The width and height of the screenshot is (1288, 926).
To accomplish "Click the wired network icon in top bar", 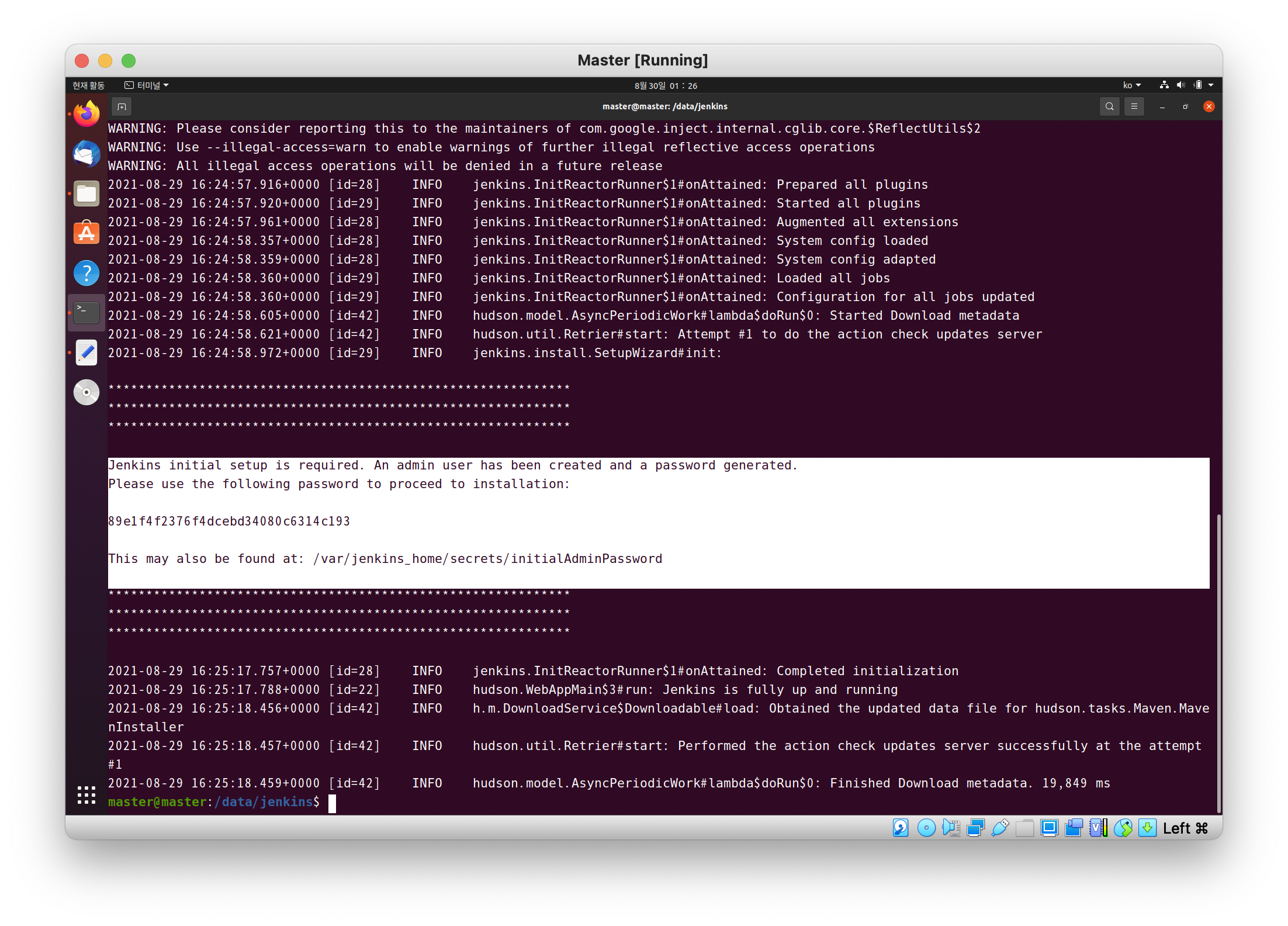I will [x=1164, y=85].
